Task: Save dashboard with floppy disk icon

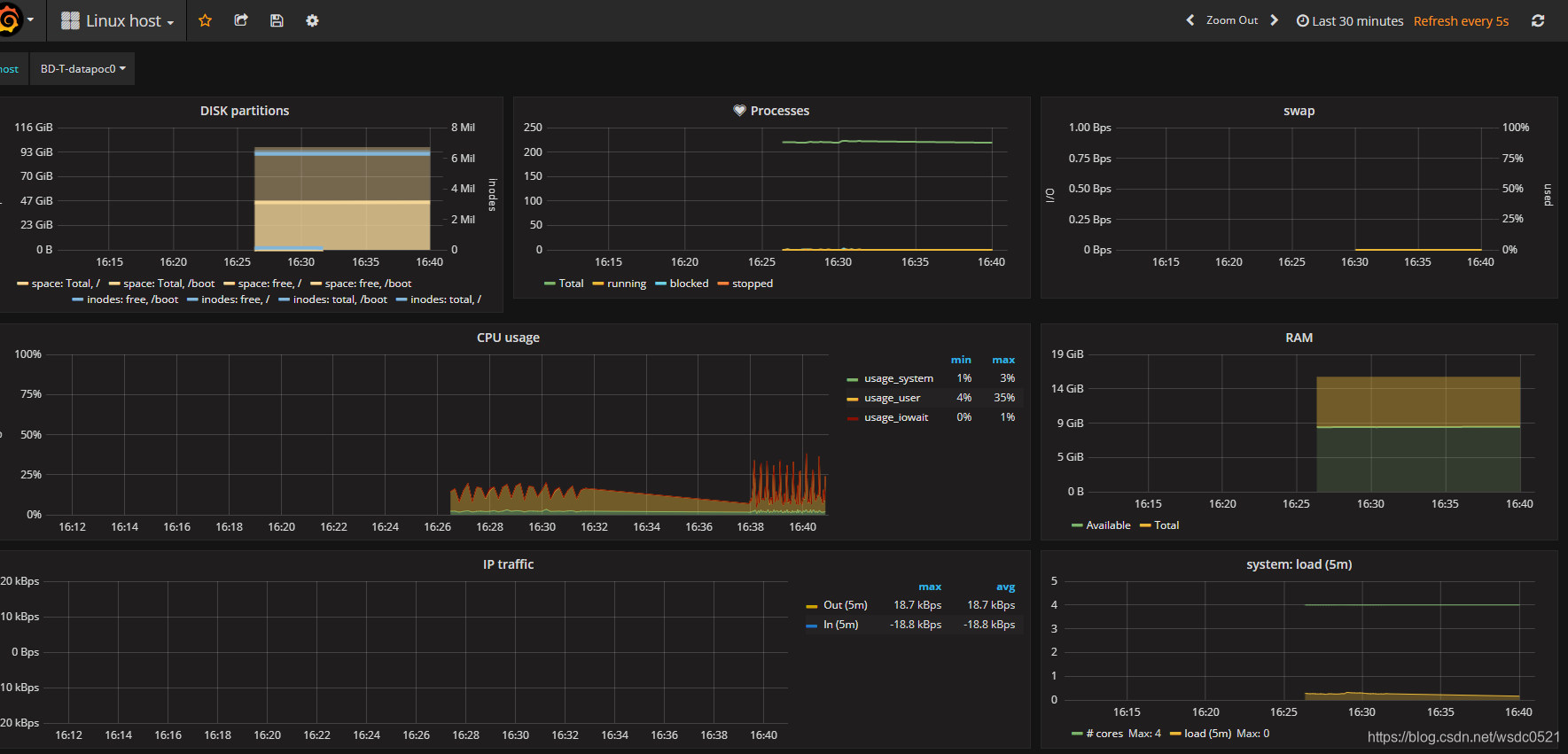Action: [x=277, y=20]
